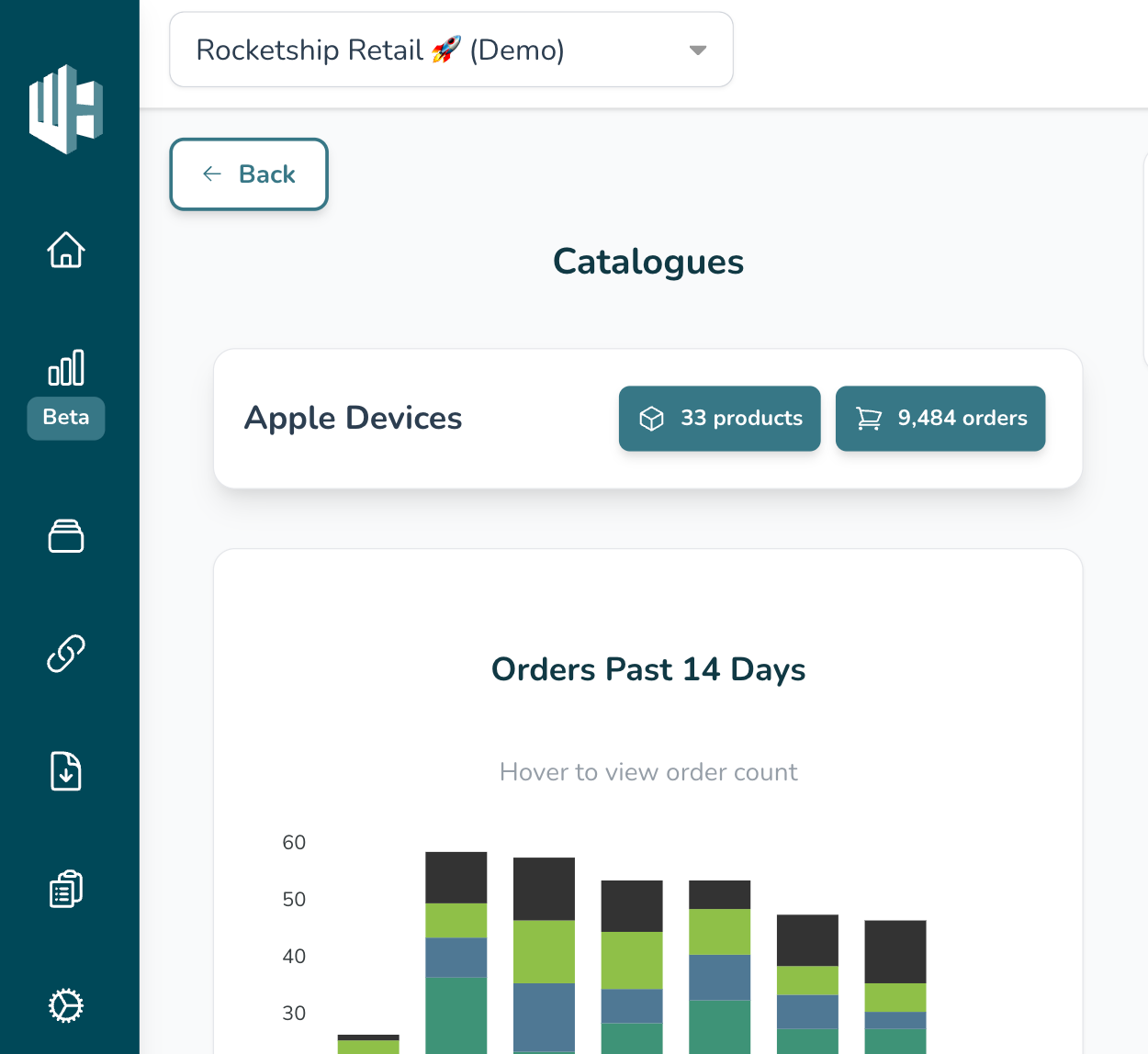Viewport: 1148px width, 1054px height.
Task: Click the box icon in products badge
Action: coord(651,419)
